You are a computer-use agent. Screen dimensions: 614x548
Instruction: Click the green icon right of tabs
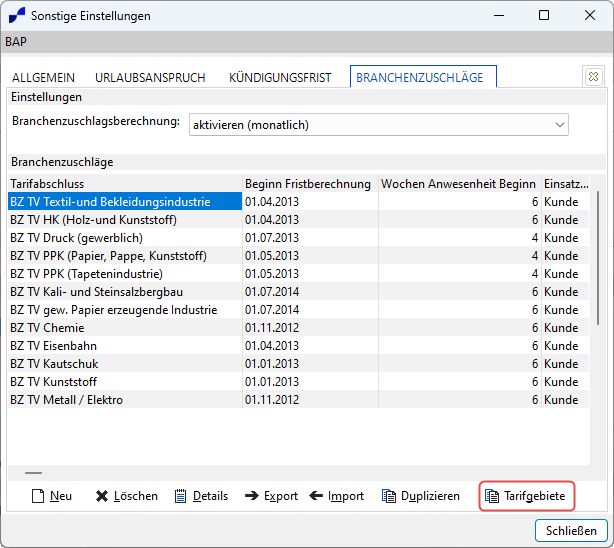pos(593,76)
